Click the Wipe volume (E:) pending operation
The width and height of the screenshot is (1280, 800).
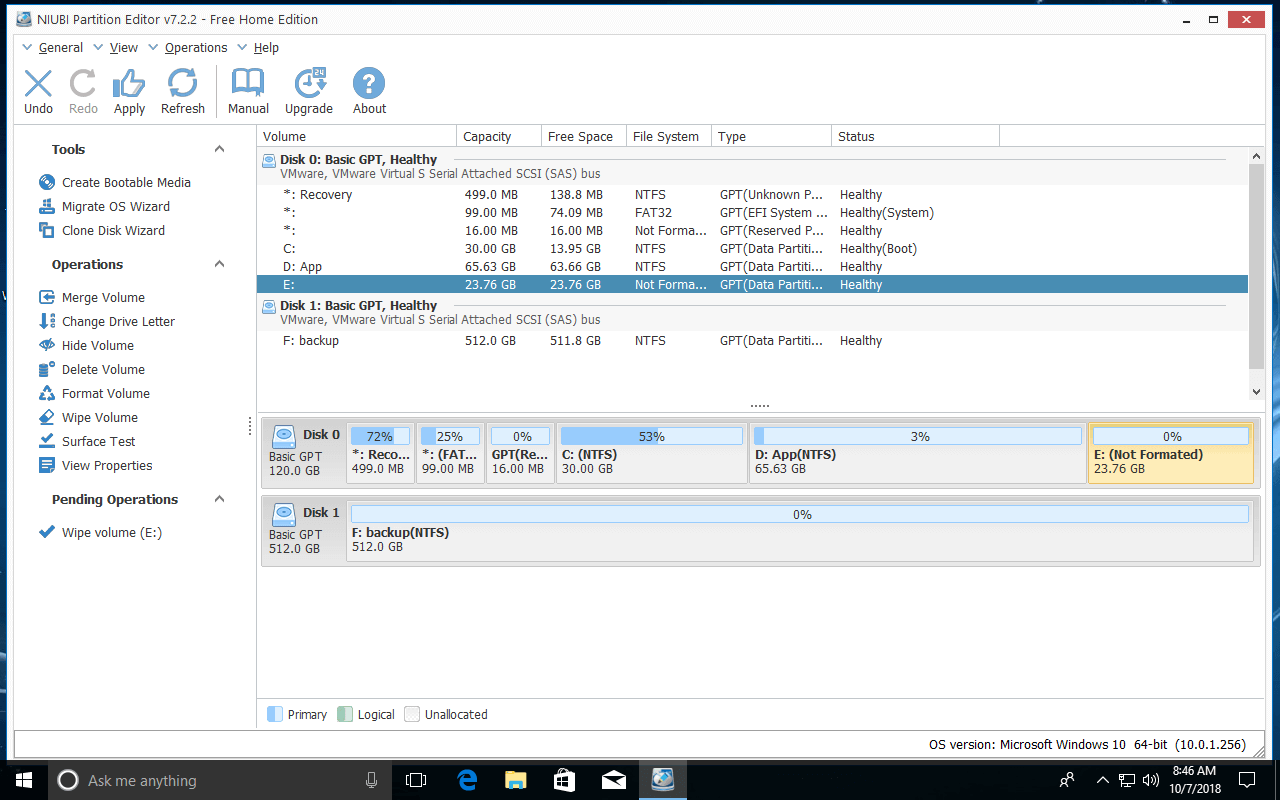tap(112, 532)
